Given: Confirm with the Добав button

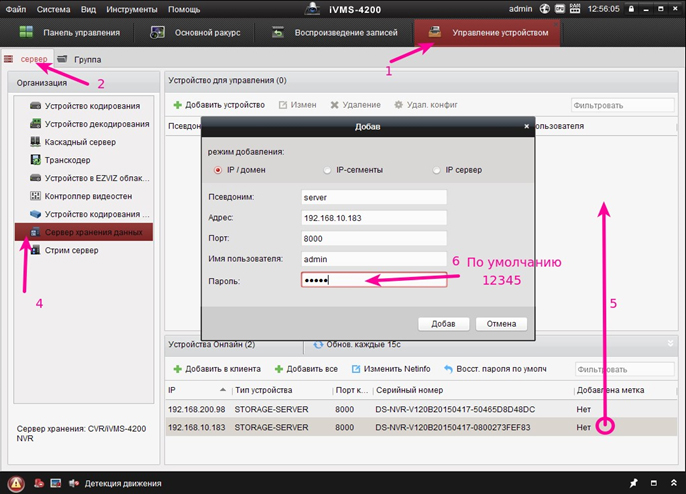Looking at the screenshot, I should click(443, 324).
